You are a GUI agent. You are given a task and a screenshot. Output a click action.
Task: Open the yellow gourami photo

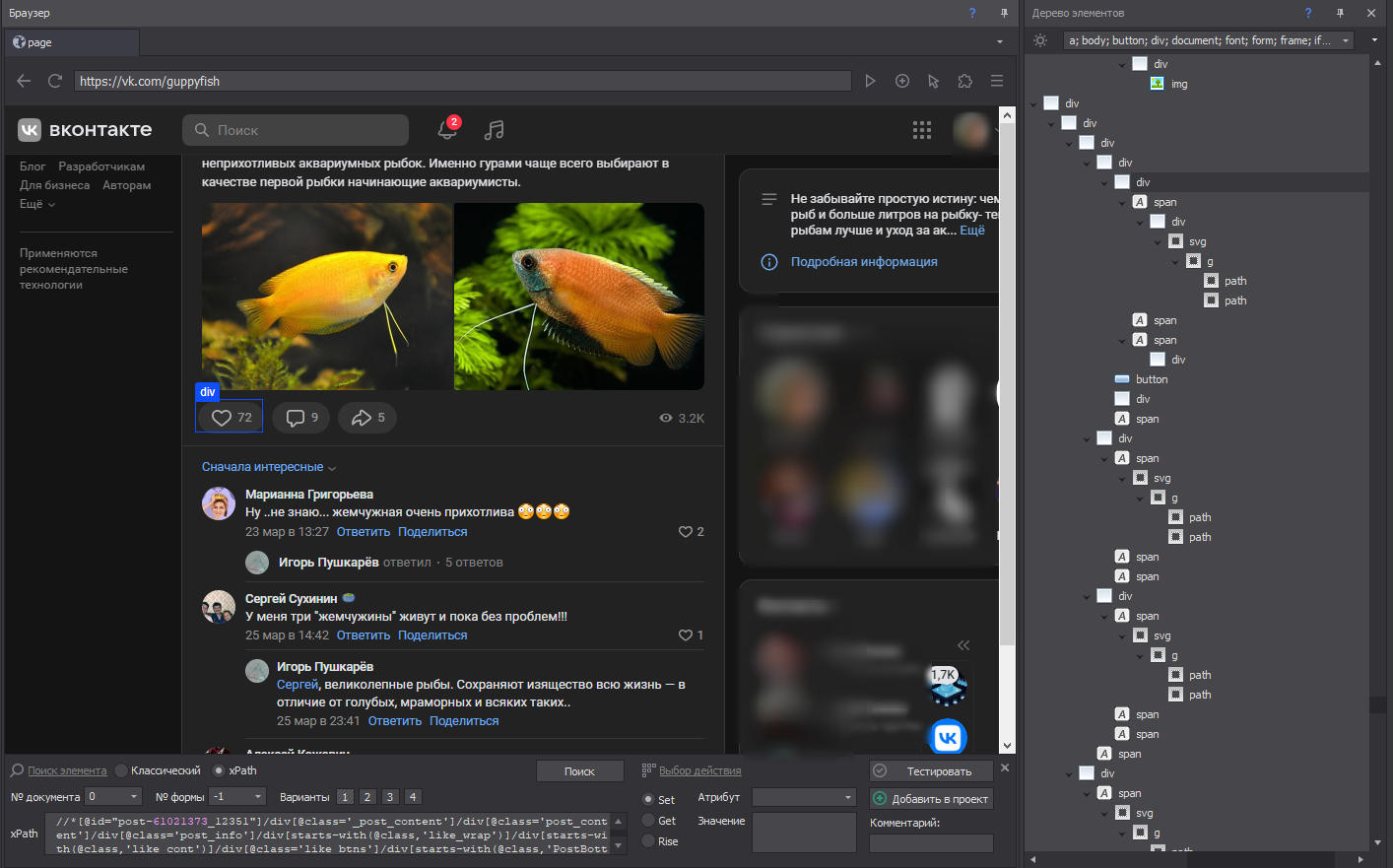(x=327, y=297)
